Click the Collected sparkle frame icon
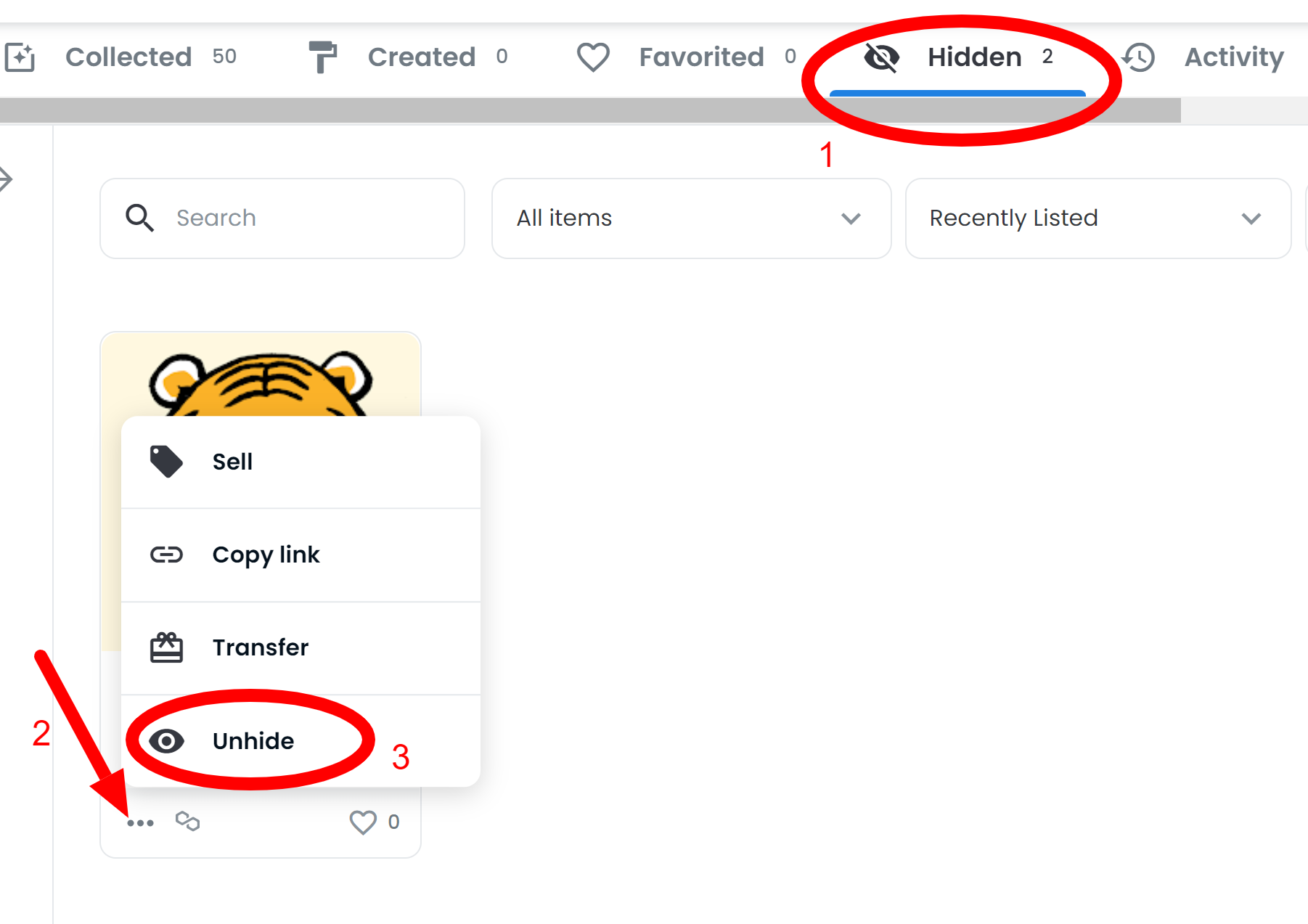Image resolution: width=1308 pixels, height=924 pixels. [x=20, y=57]
